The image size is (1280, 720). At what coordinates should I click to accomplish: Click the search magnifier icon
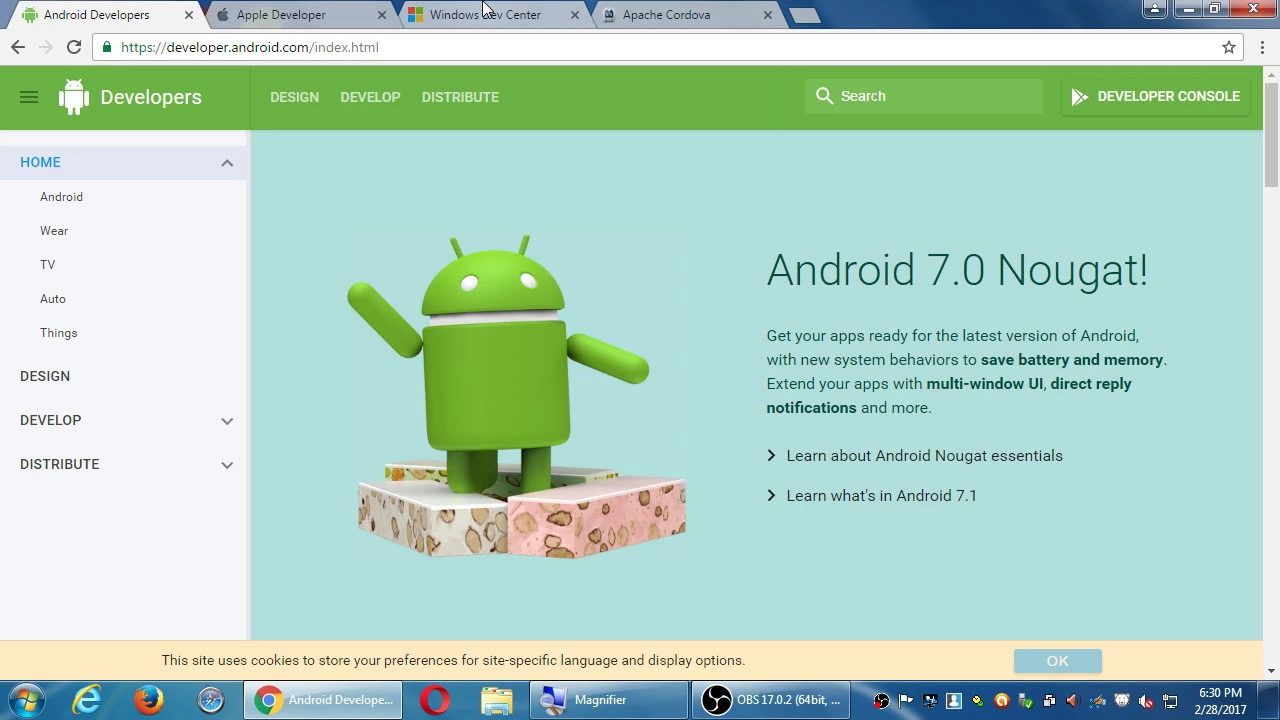(x=824, y=96)
